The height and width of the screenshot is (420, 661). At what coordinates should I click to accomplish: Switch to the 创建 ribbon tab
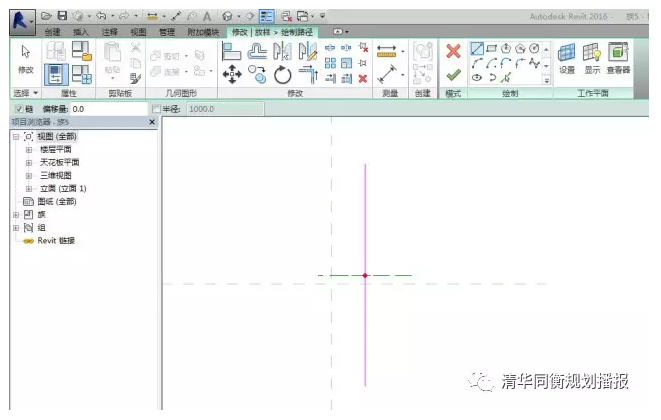coord(52,32)
